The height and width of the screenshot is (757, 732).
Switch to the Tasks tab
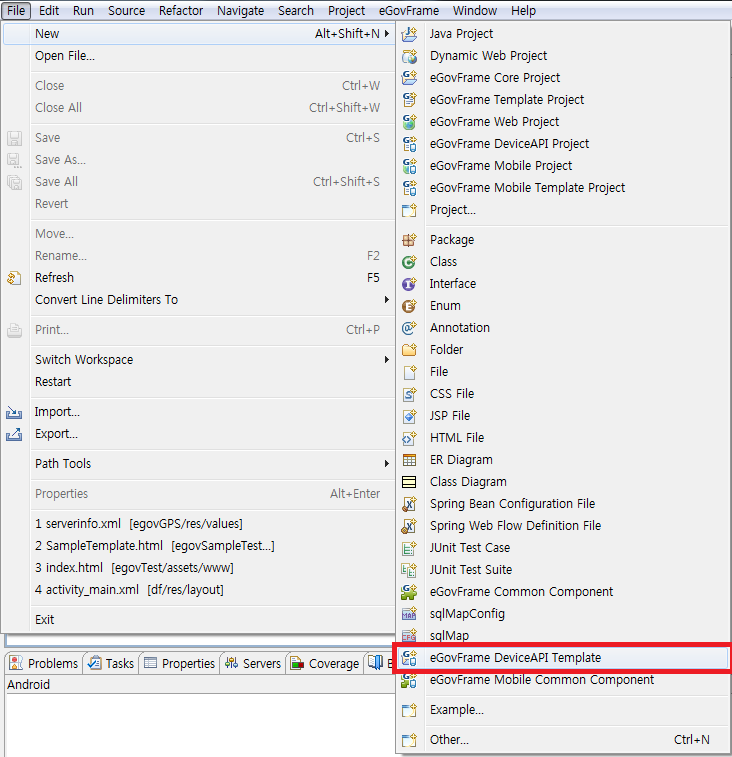pyautogui.click(x=111, y=664)
